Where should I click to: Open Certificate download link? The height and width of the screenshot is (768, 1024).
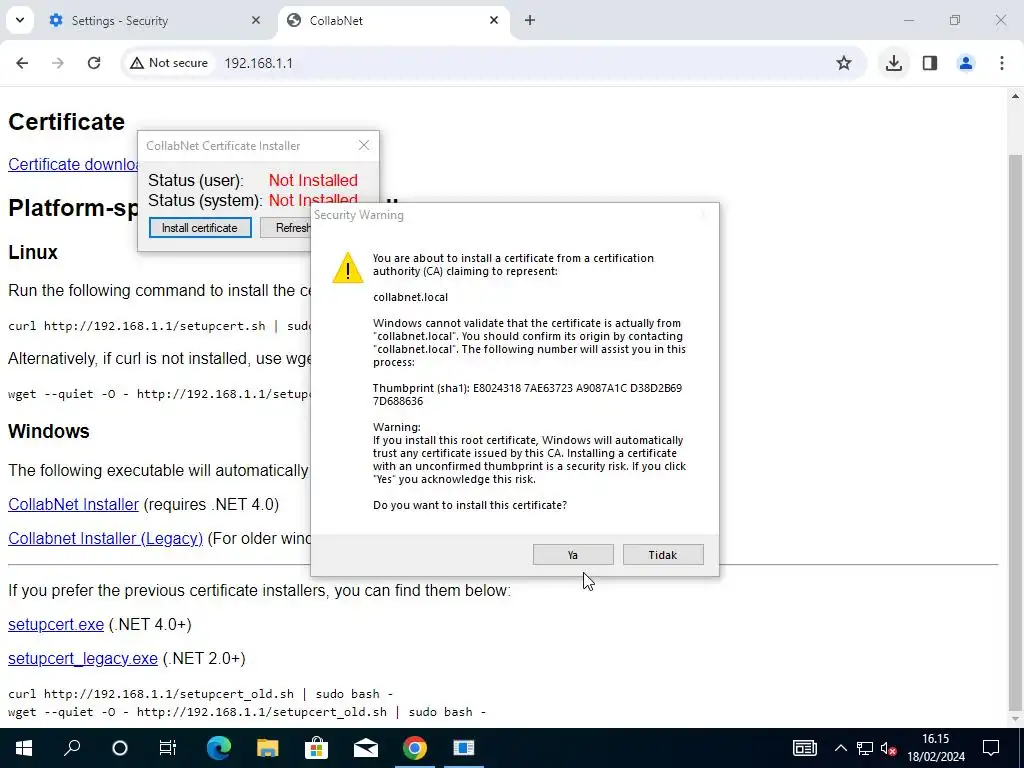(72, 164)
